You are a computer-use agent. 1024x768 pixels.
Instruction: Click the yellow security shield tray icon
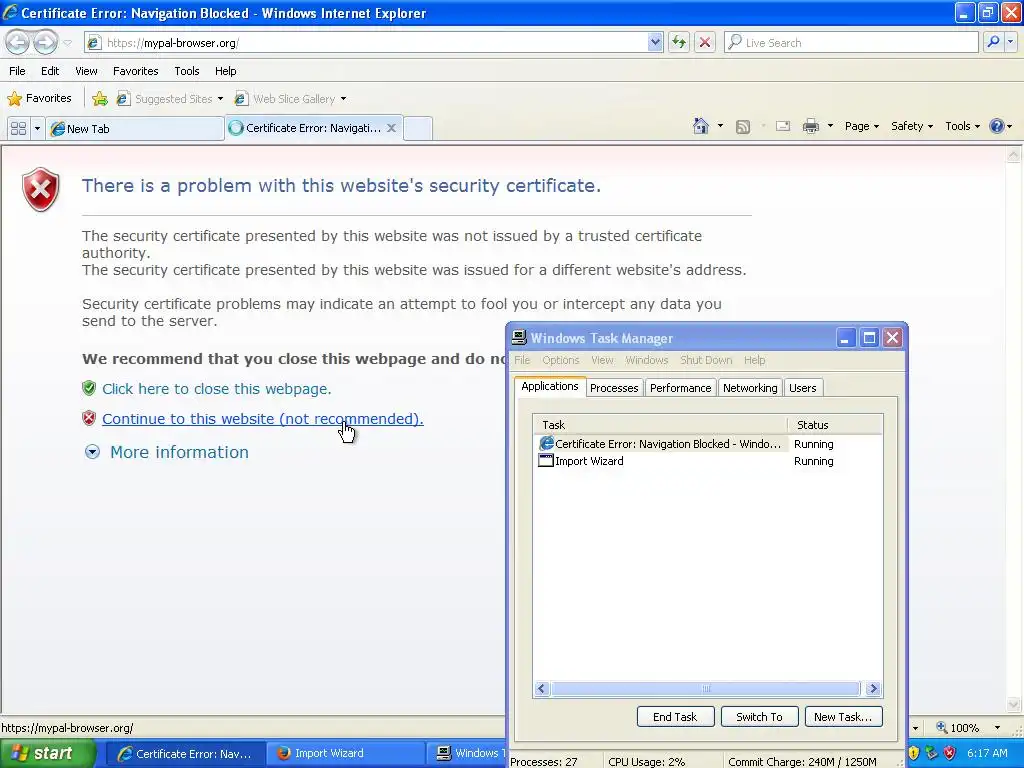pyautogui.click(x=913, y=753)
